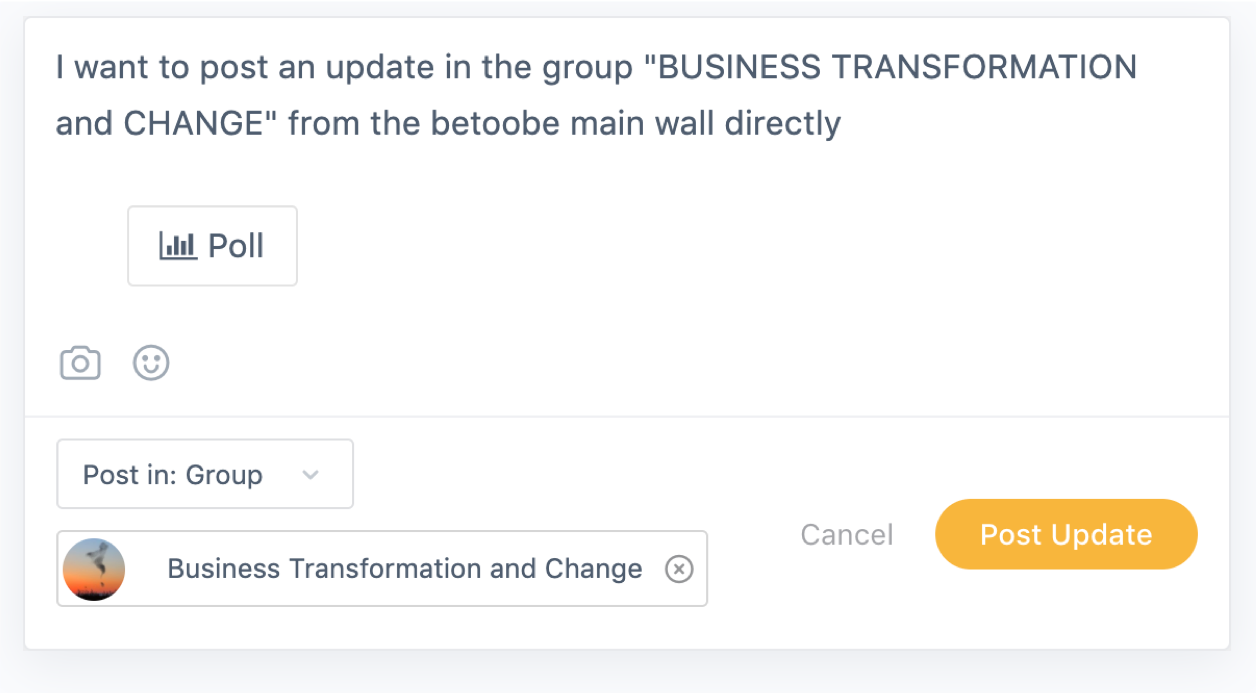Cancel the post update
The width and height of the screenshot is (1256, 693).
847,535
